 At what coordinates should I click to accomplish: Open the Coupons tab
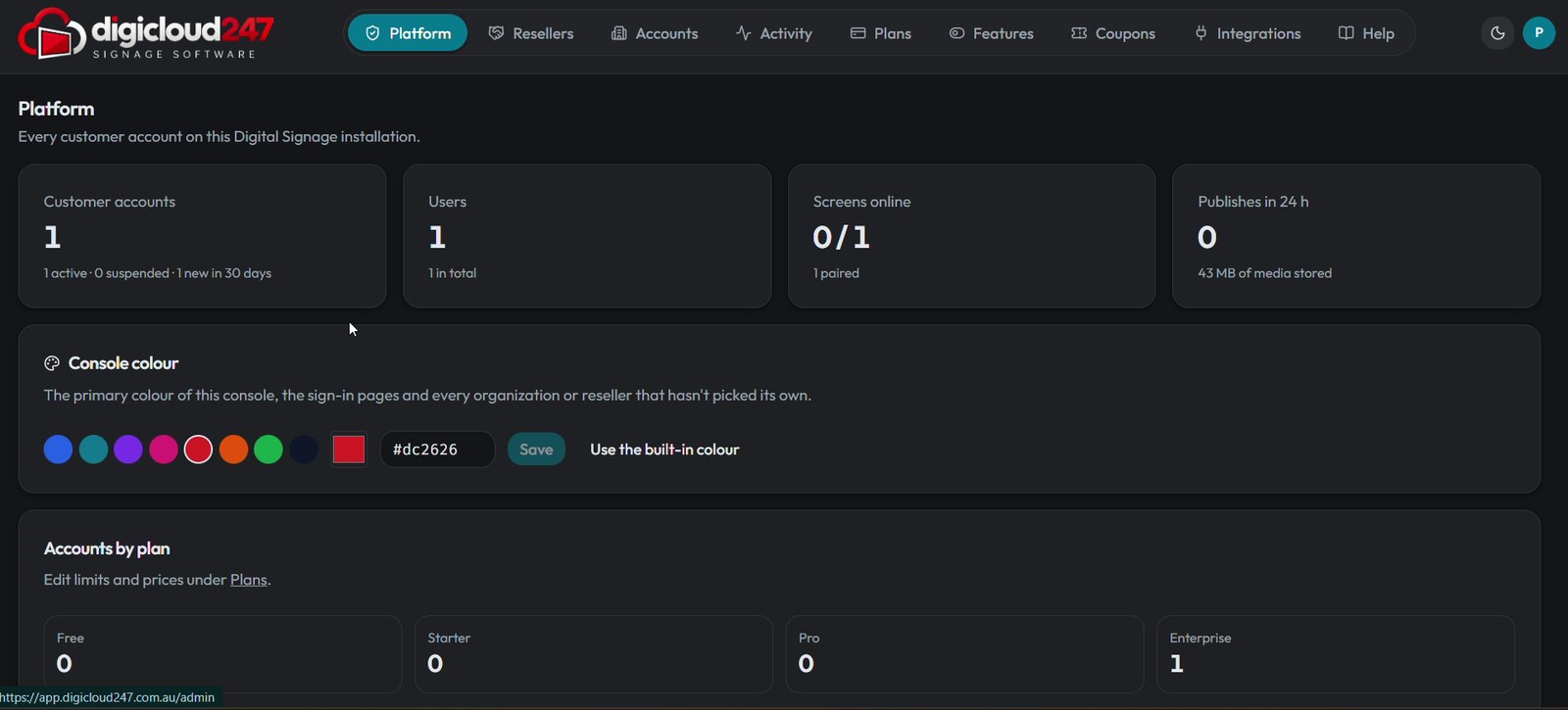(x=1113, y=33)
